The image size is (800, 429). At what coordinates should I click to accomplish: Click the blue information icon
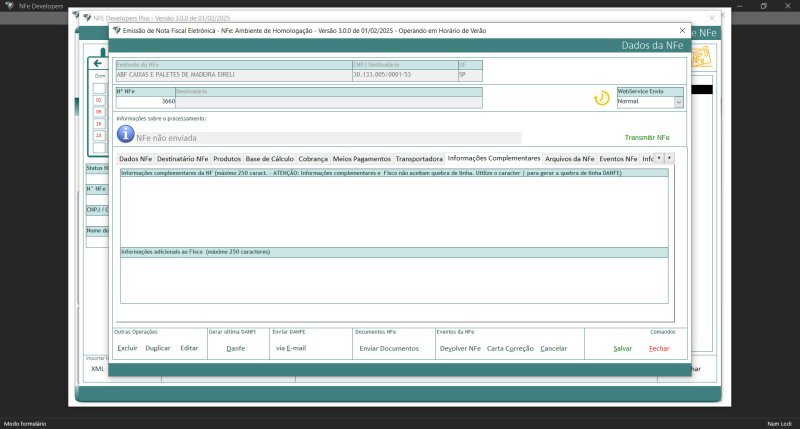coord(125,135)
